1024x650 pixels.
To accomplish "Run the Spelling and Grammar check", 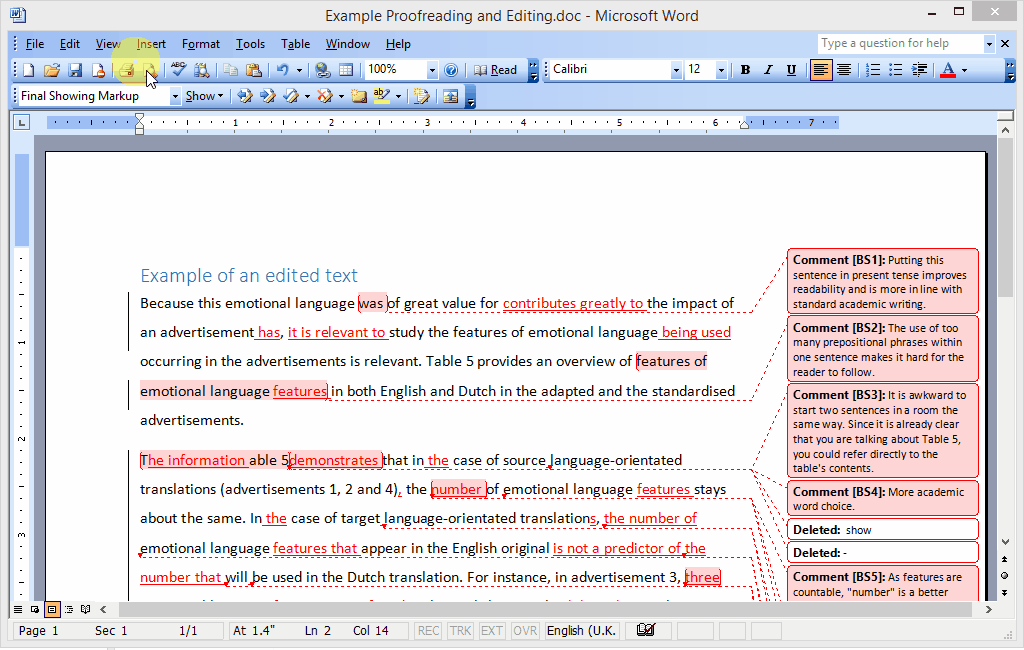I will (x=178, y=70).
